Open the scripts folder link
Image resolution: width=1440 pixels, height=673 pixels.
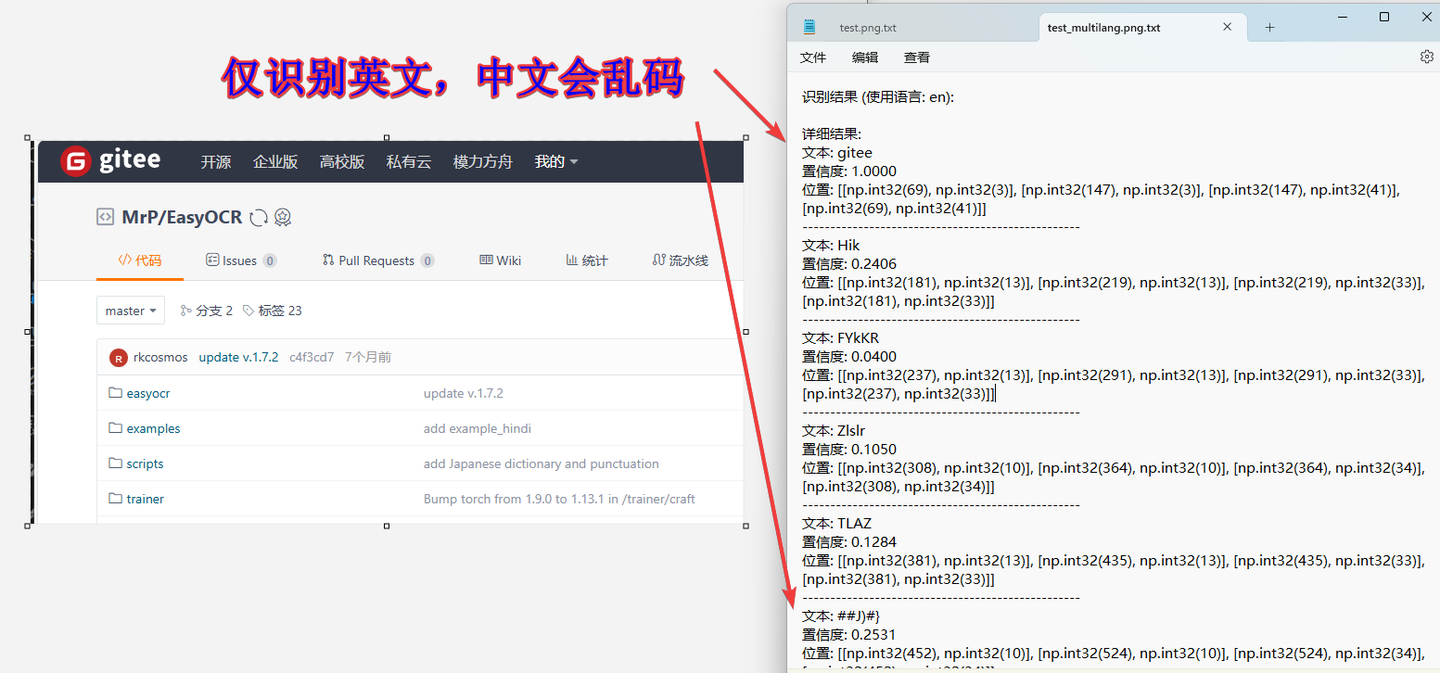(x=144, y=463)
